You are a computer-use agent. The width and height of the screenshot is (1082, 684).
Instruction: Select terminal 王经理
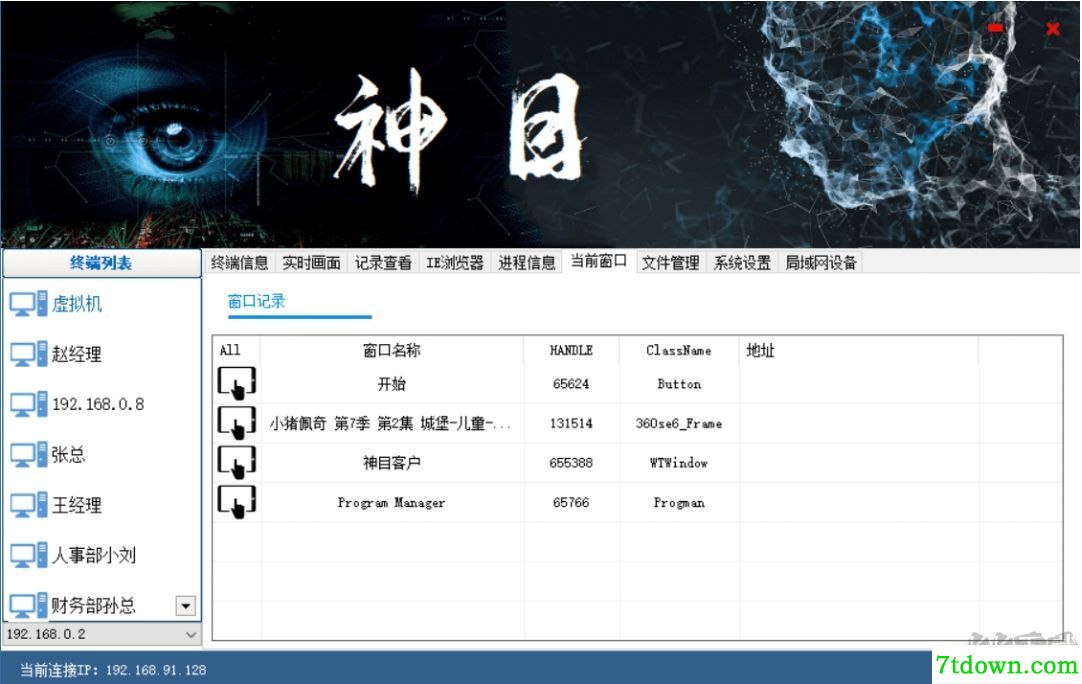click(x=77, y=505)
